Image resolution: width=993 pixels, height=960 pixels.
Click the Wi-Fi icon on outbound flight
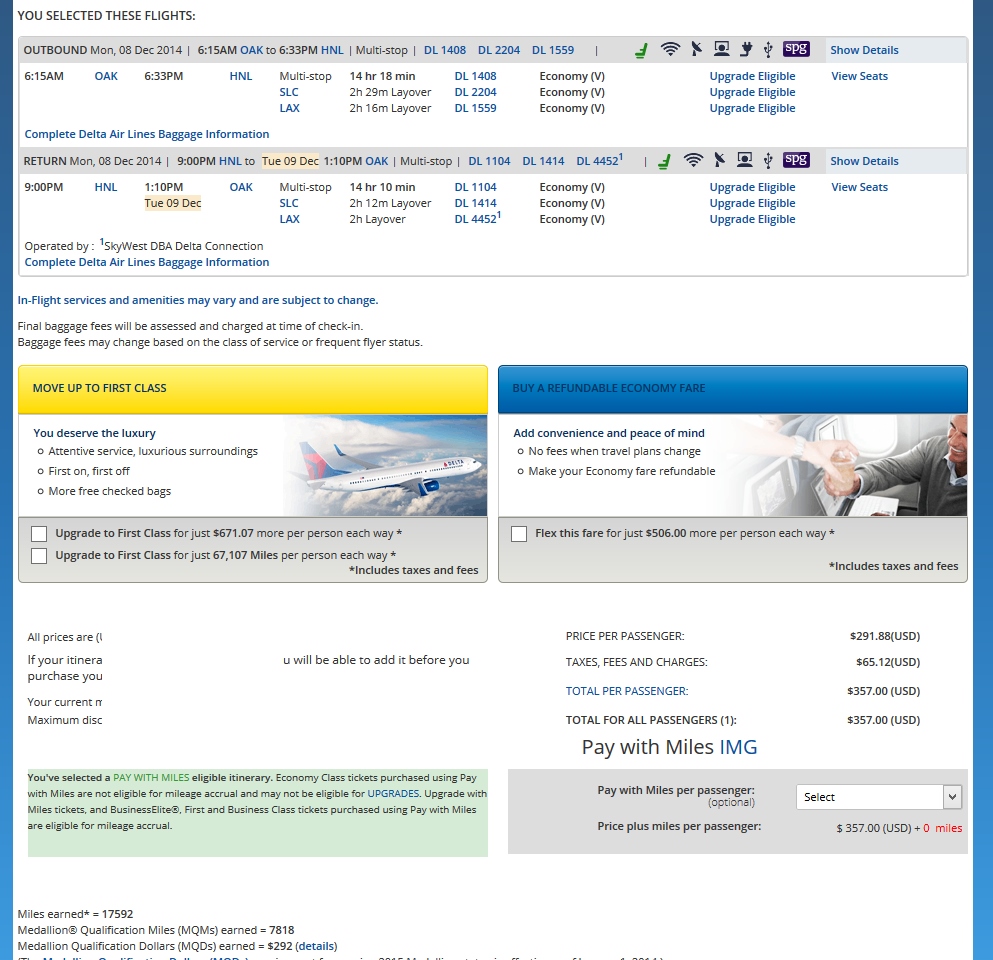(x=670, y=49)
